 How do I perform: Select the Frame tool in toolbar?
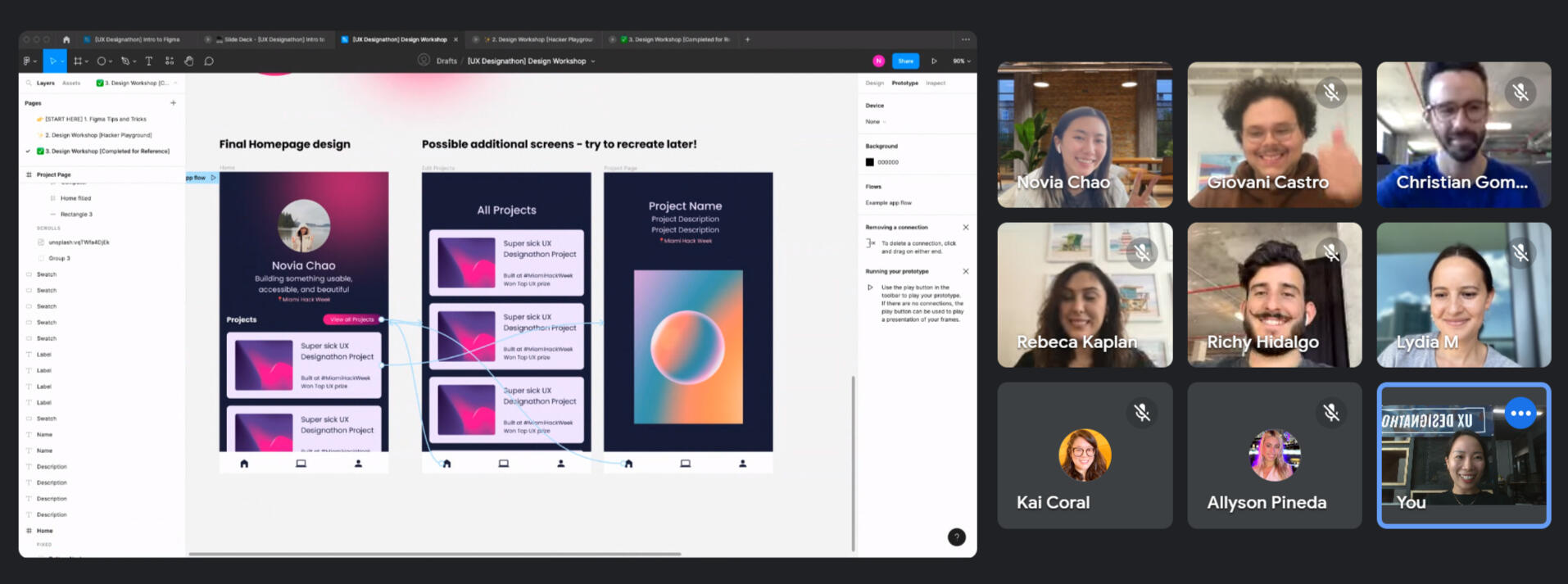pos(78,61)
